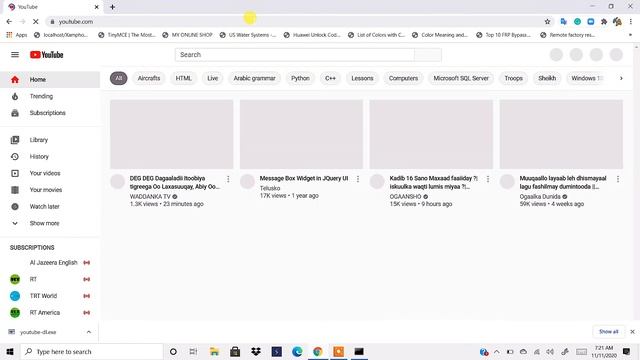This screenshot has width=640, height=360.
Task: Open Message Box Widget video thumbnail
Action: [301, 134]
